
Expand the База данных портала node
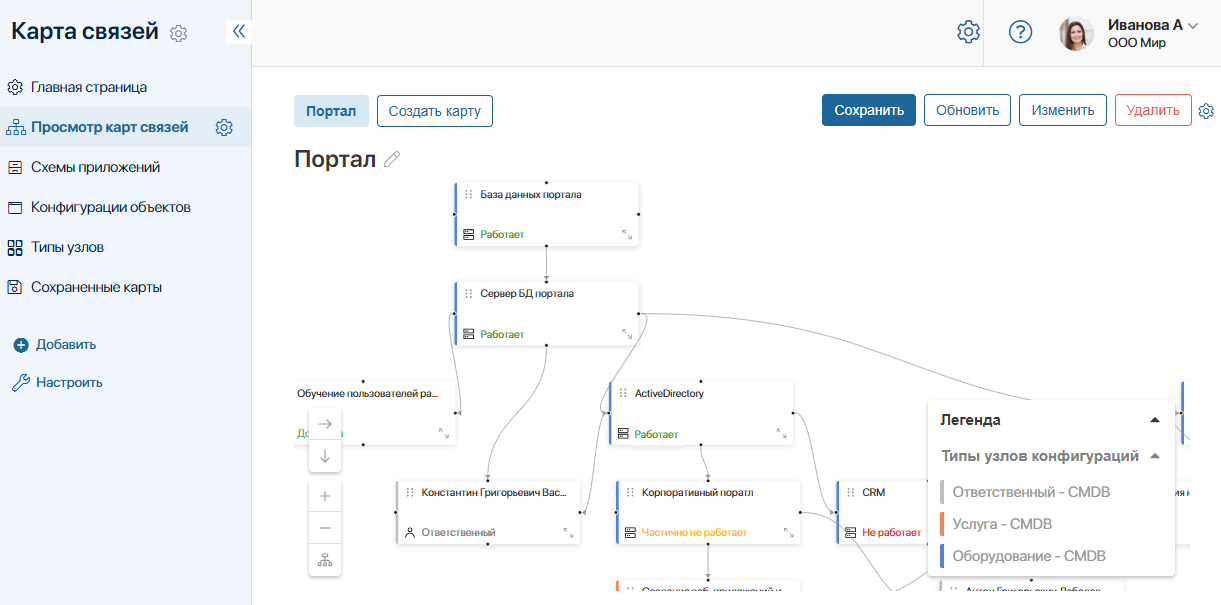627,234
